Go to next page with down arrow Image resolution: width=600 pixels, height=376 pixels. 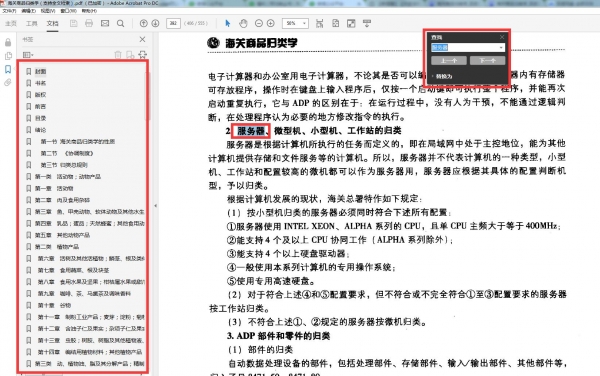click(155, 23)
